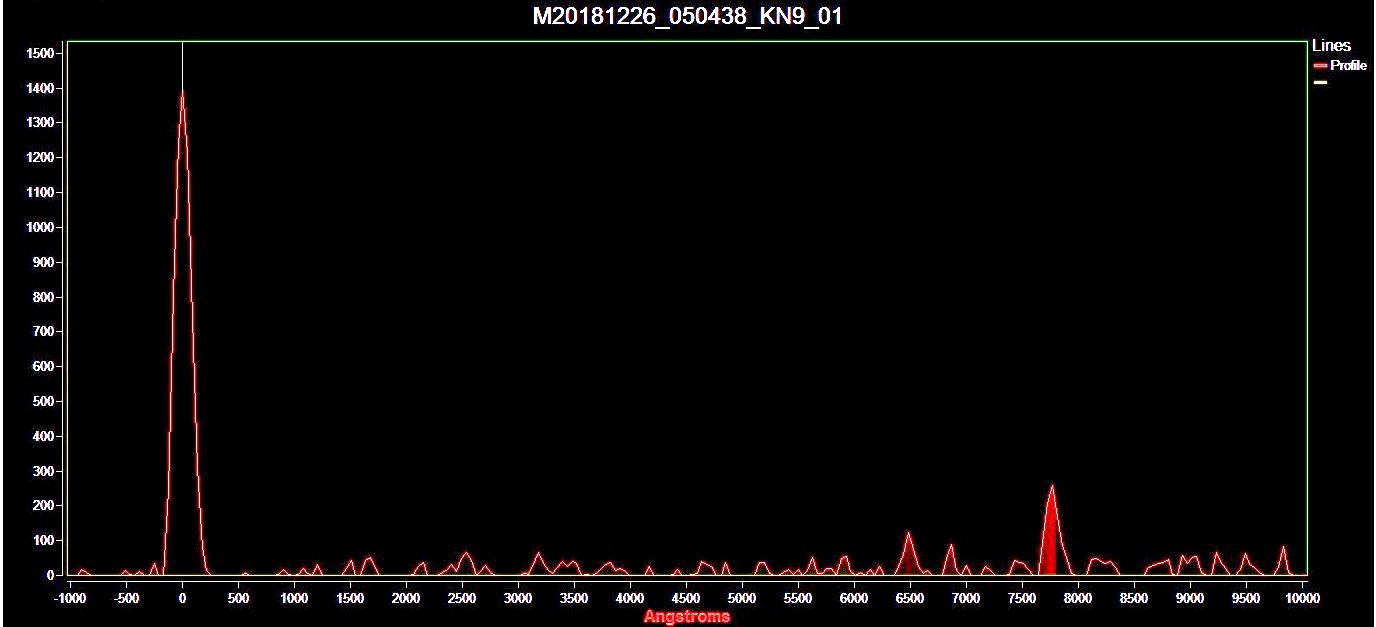Click the 2000 Angstroms tick label

click(x=406, y=598)
